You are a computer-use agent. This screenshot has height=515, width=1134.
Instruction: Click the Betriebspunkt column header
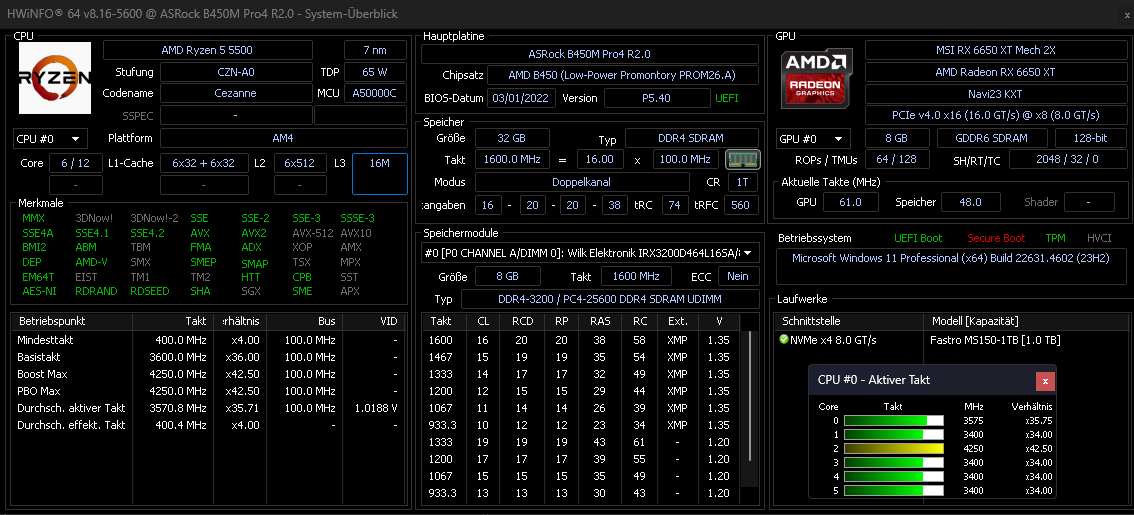[72, 321]
